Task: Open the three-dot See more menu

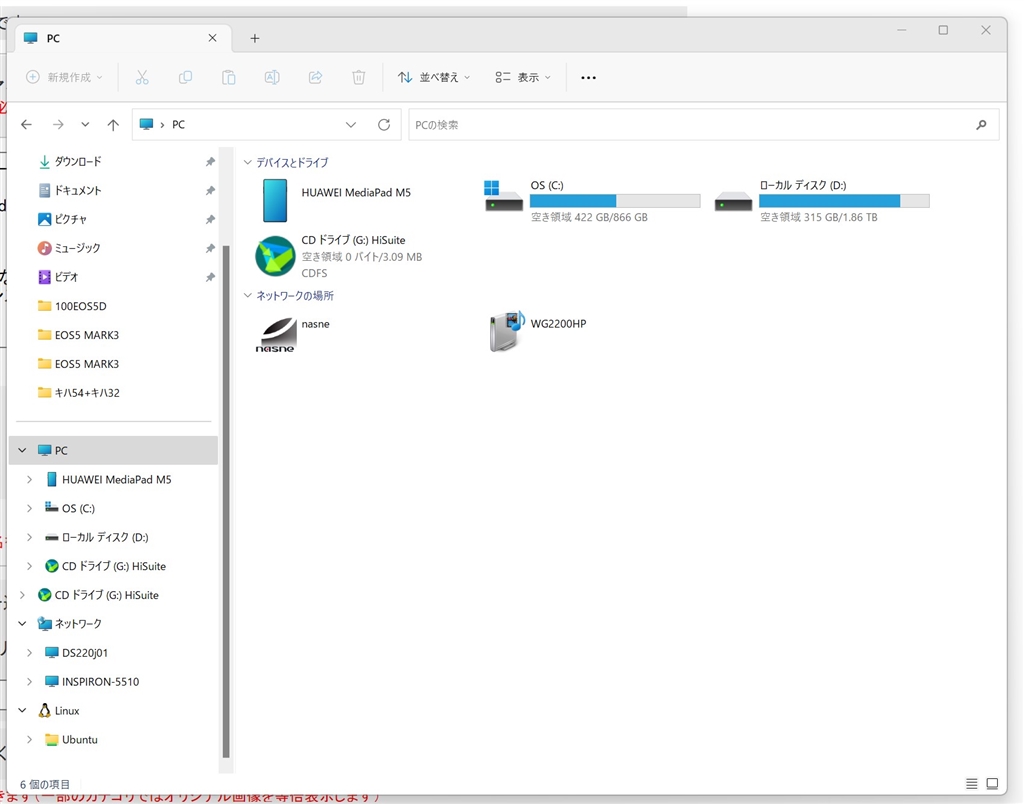Action: tap(588, 77)
